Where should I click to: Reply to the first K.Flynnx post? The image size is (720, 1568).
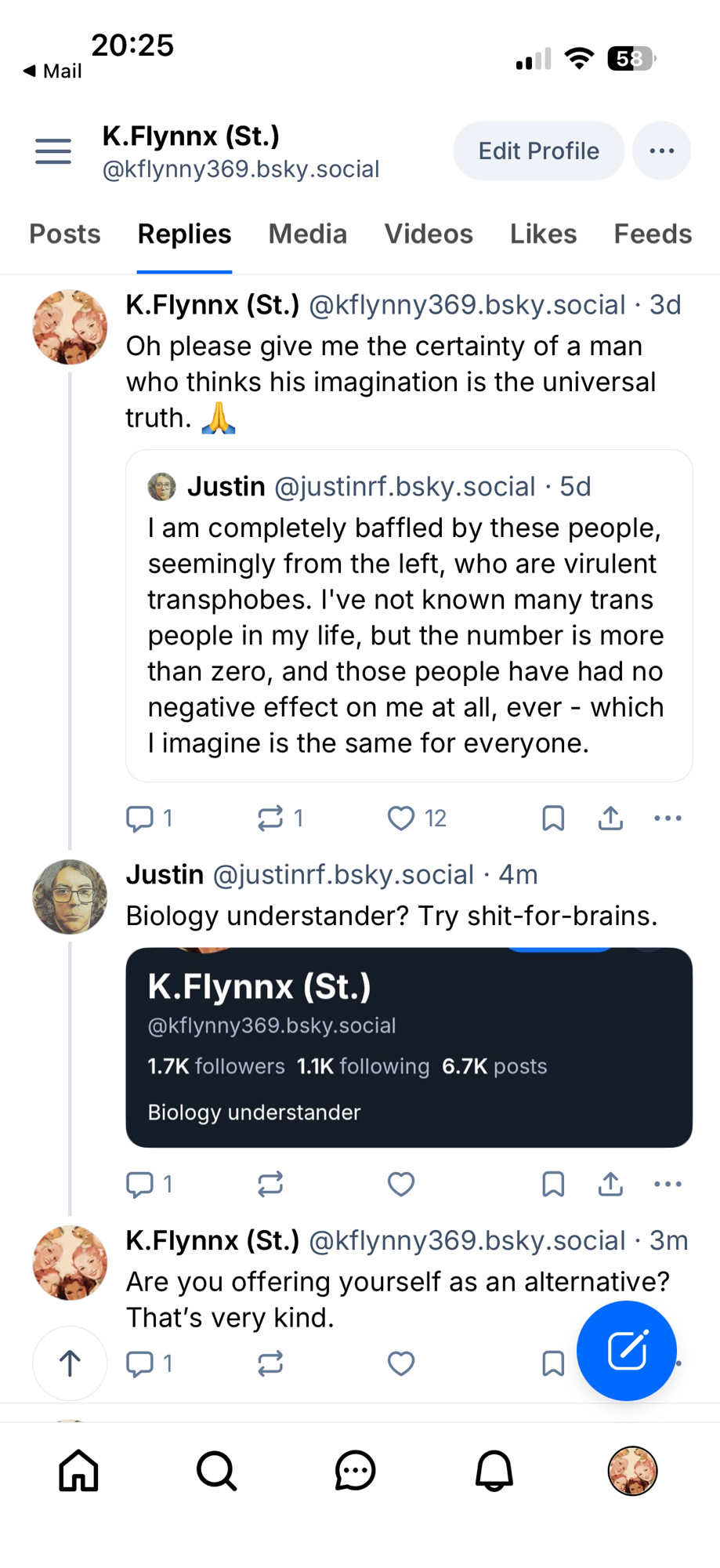141,818
